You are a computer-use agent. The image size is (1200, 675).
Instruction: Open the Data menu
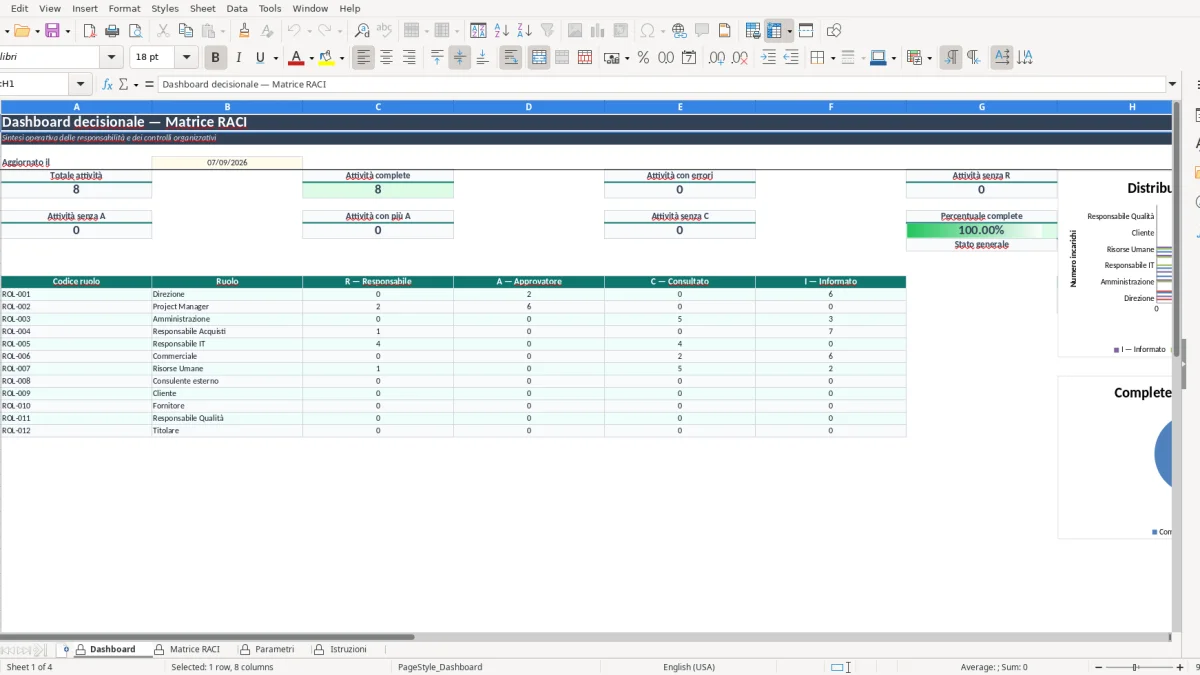(x=237, y=8)
